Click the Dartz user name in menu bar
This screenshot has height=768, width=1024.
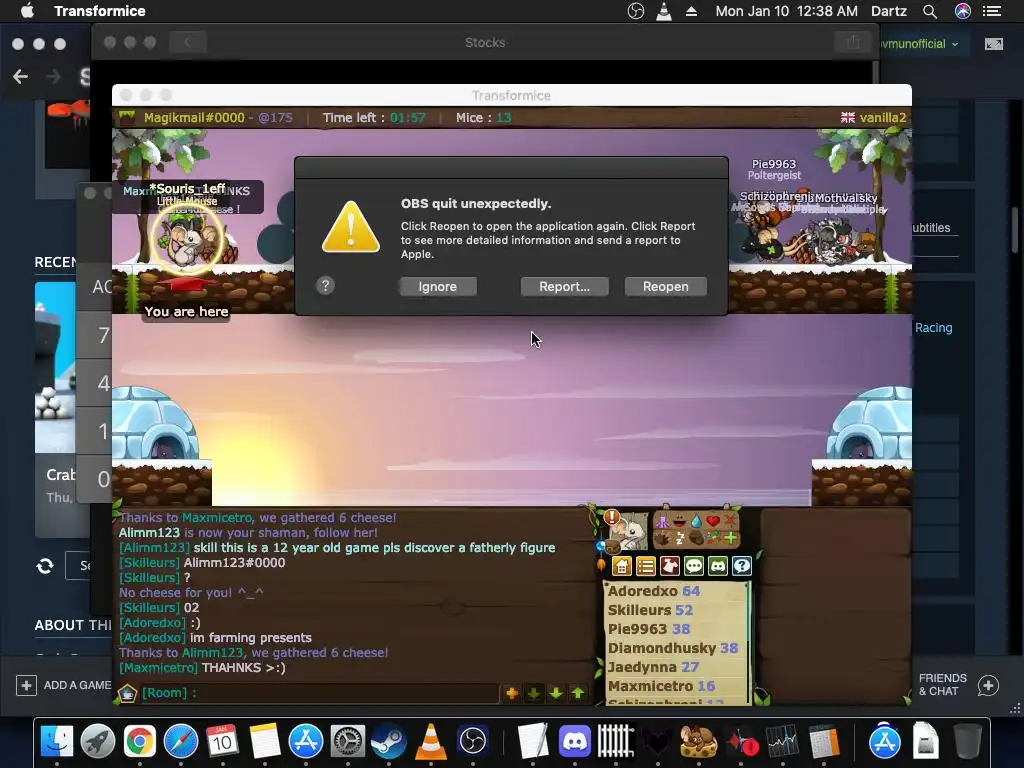(x=889, y=11)
